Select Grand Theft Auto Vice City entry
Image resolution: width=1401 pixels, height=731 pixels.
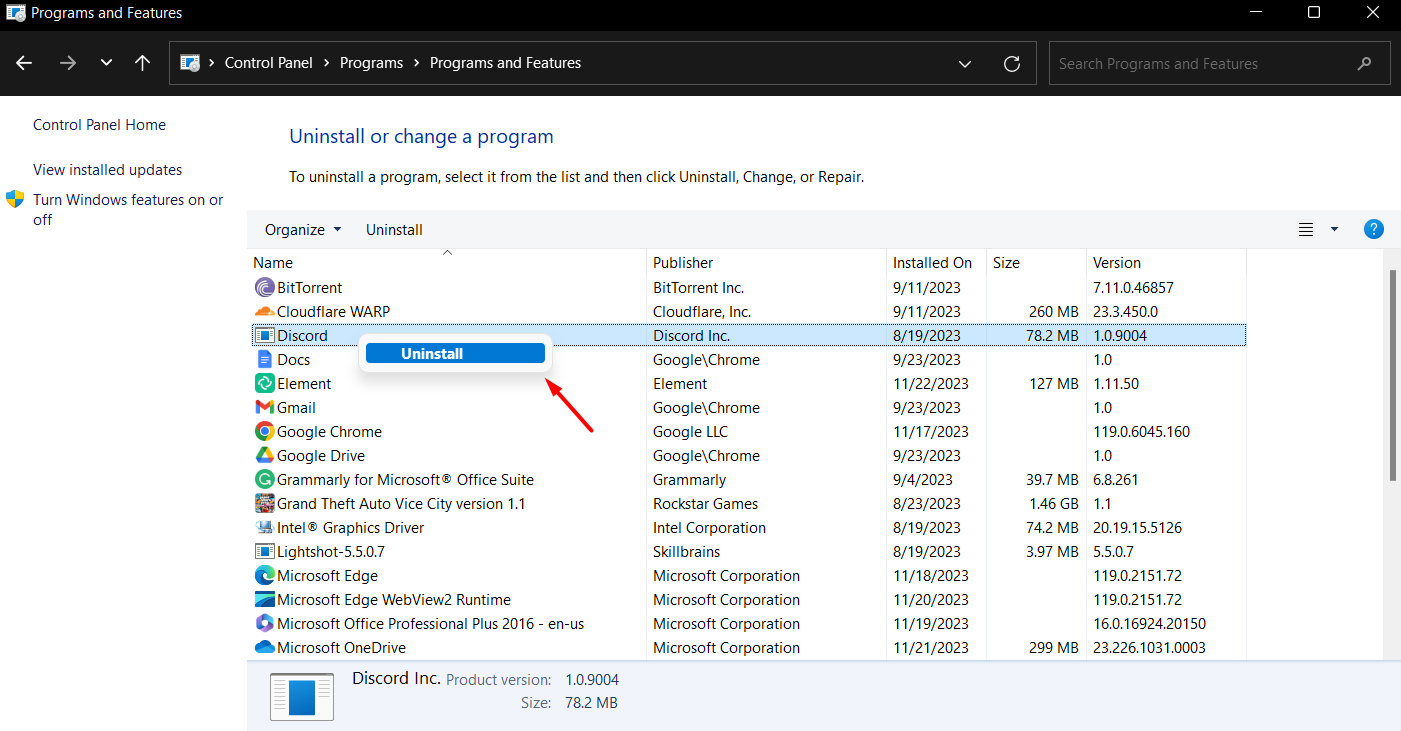[401, 504]
